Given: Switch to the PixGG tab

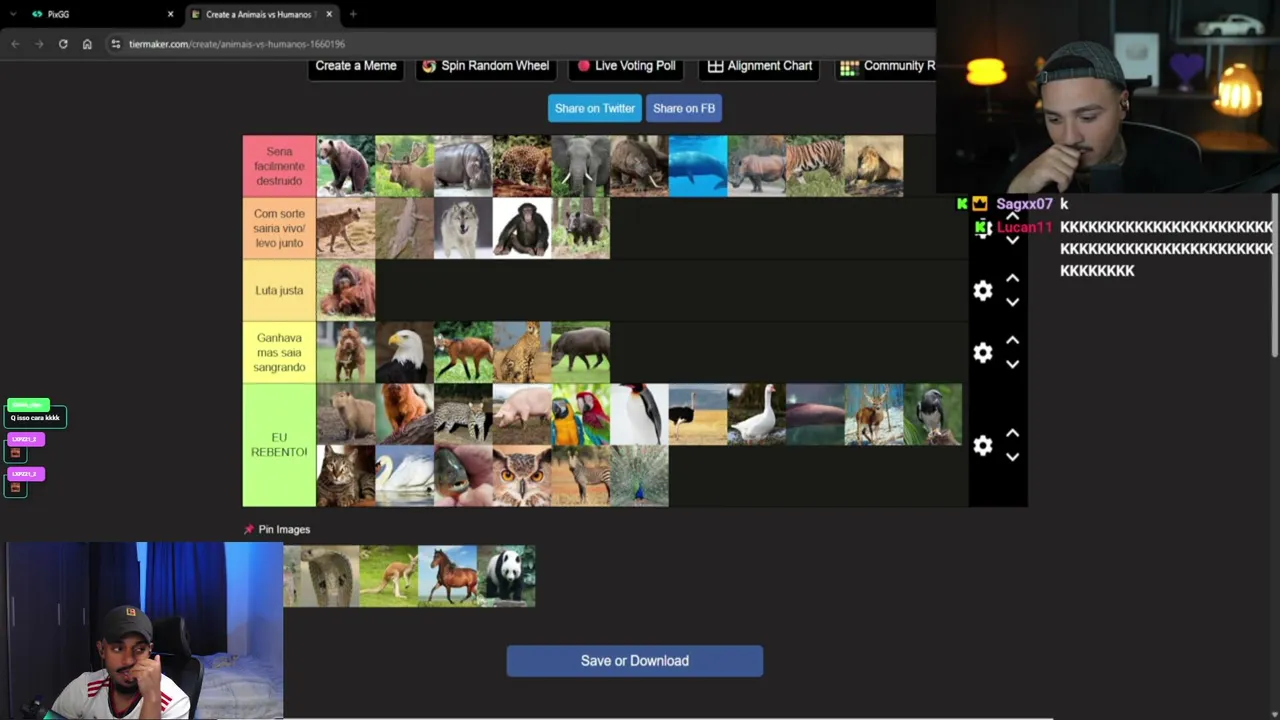Looking at the screenshot, I should click(x=102, y=14).
